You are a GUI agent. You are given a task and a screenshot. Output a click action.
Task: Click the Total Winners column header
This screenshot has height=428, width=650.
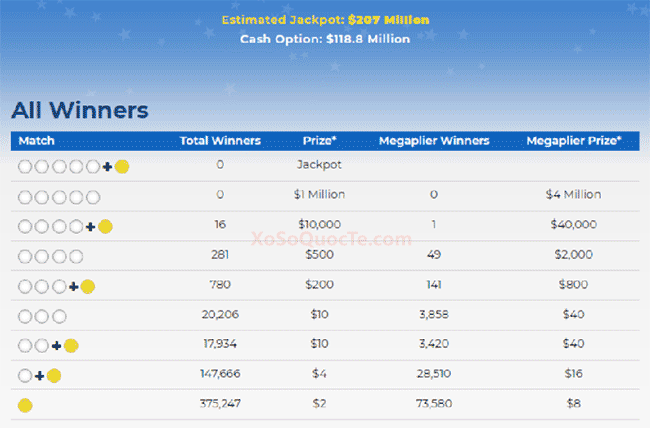[220, 141]
